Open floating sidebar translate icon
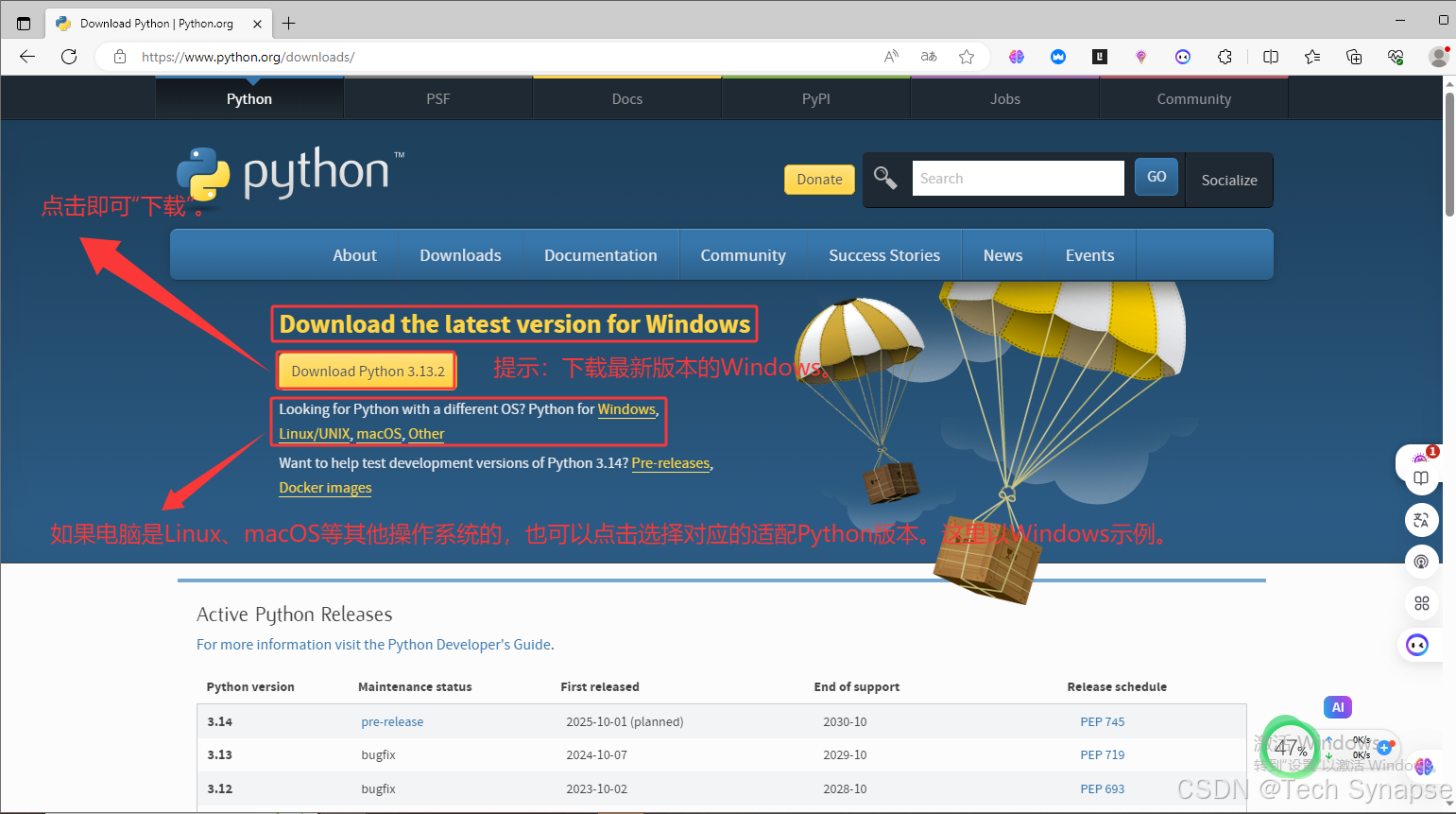This screenshot has height=814, width=1456. coord(1421,520)
